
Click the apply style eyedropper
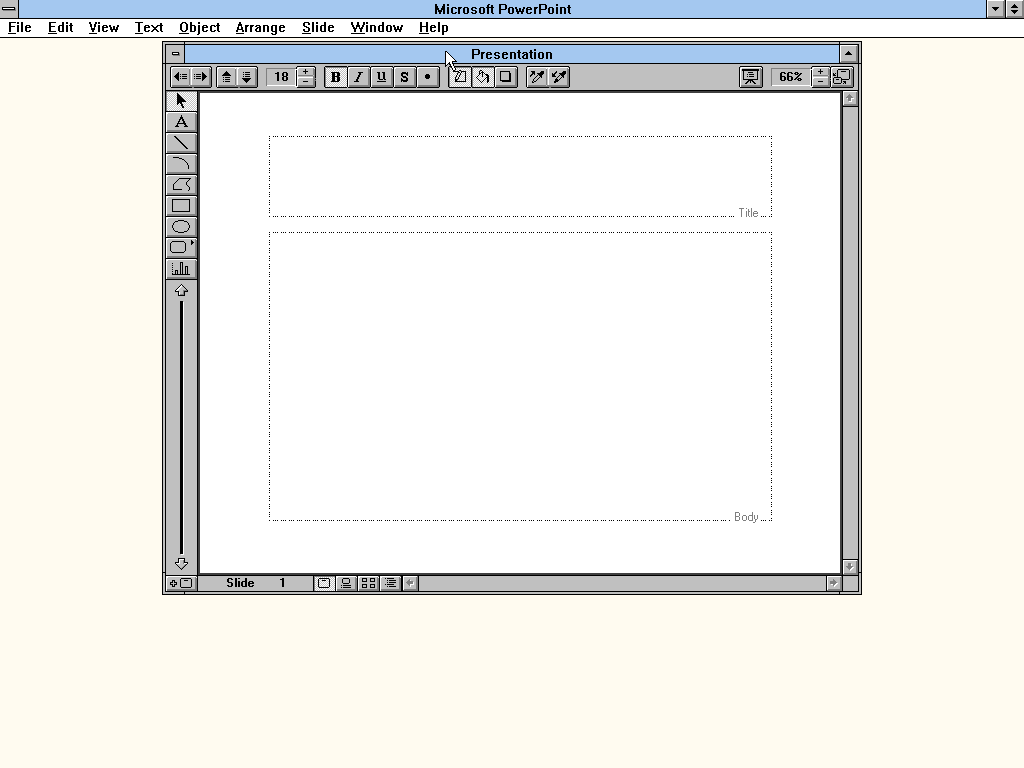(x=559, y=77)
